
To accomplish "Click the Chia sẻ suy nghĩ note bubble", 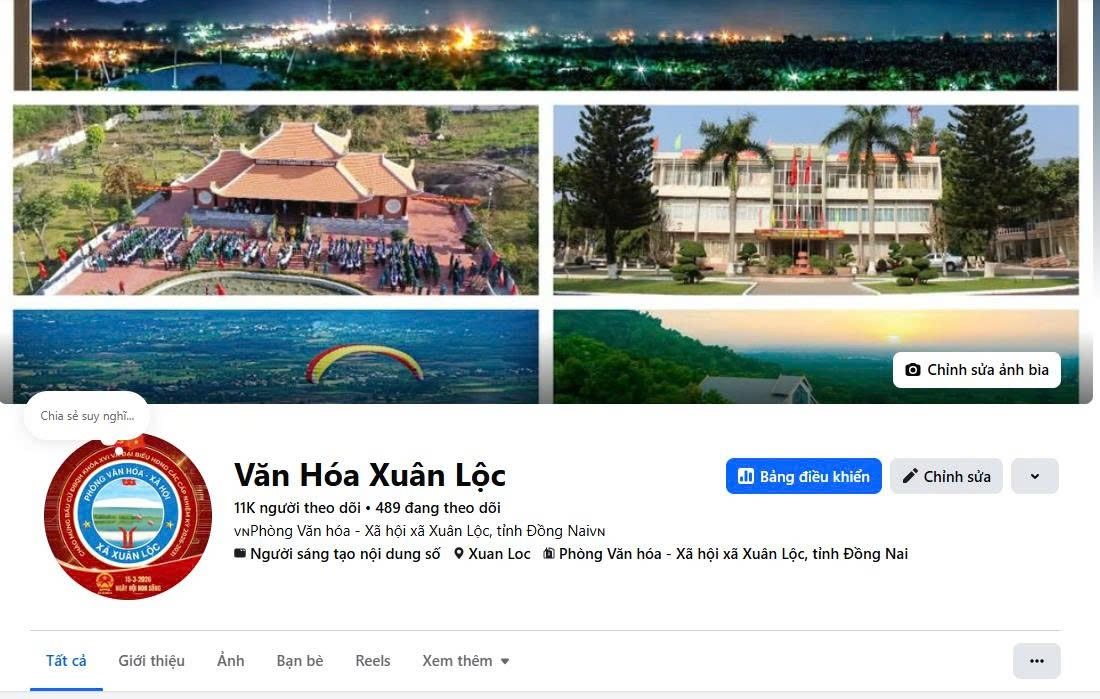I will 87,416.
